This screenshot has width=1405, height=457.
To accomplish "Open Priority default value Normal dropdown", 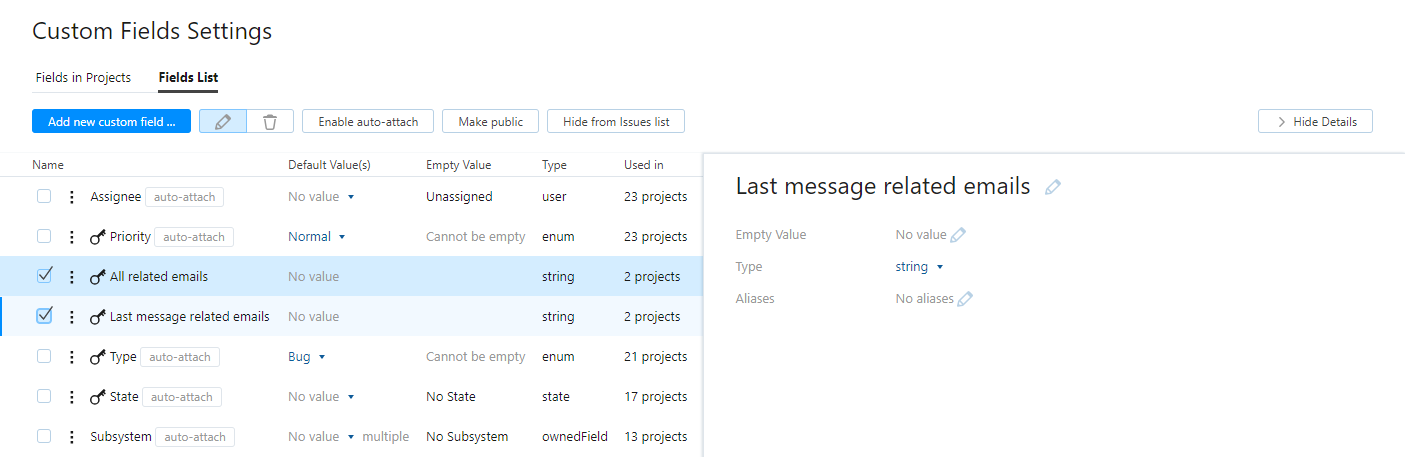I will [x=316, y=237].
